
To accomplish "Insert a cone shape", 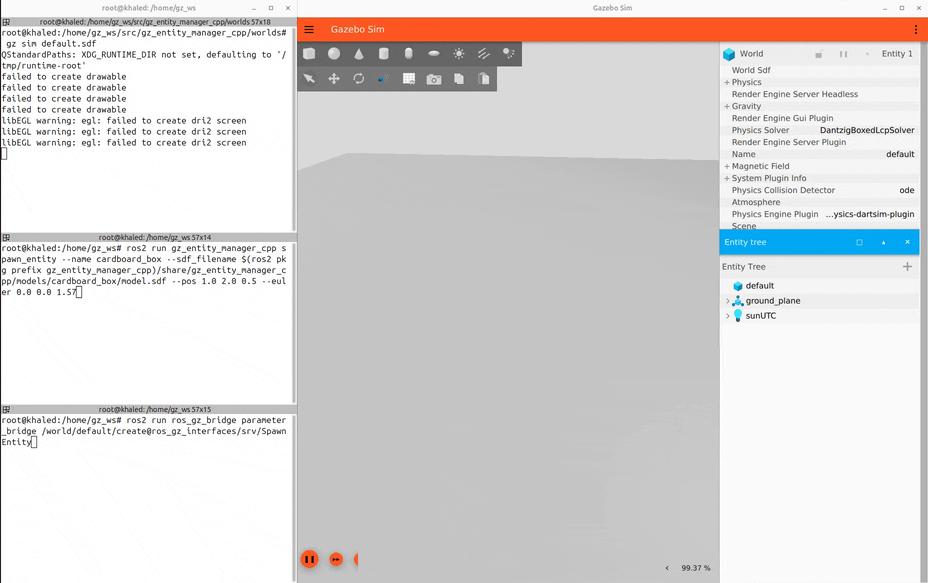I will [359, 54].
